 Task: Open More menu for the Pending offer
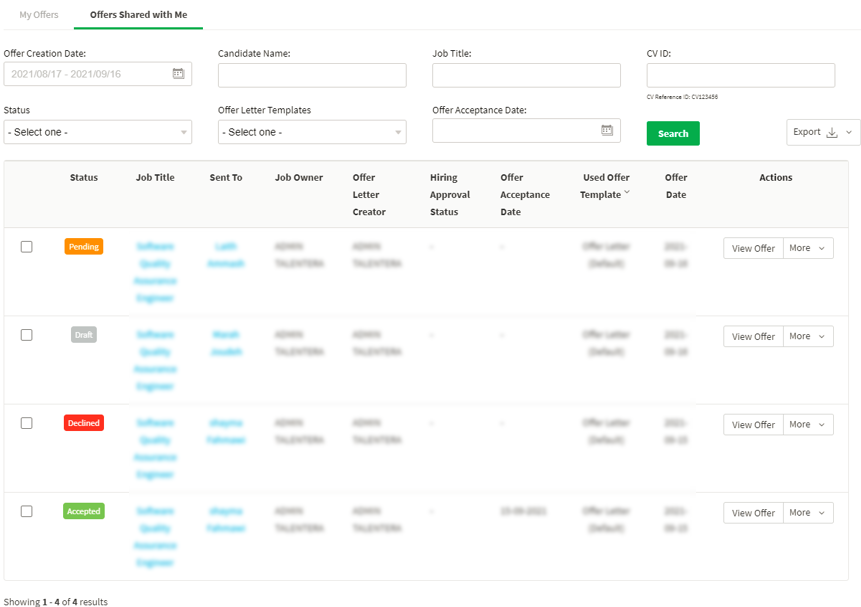tap(808, 248)
